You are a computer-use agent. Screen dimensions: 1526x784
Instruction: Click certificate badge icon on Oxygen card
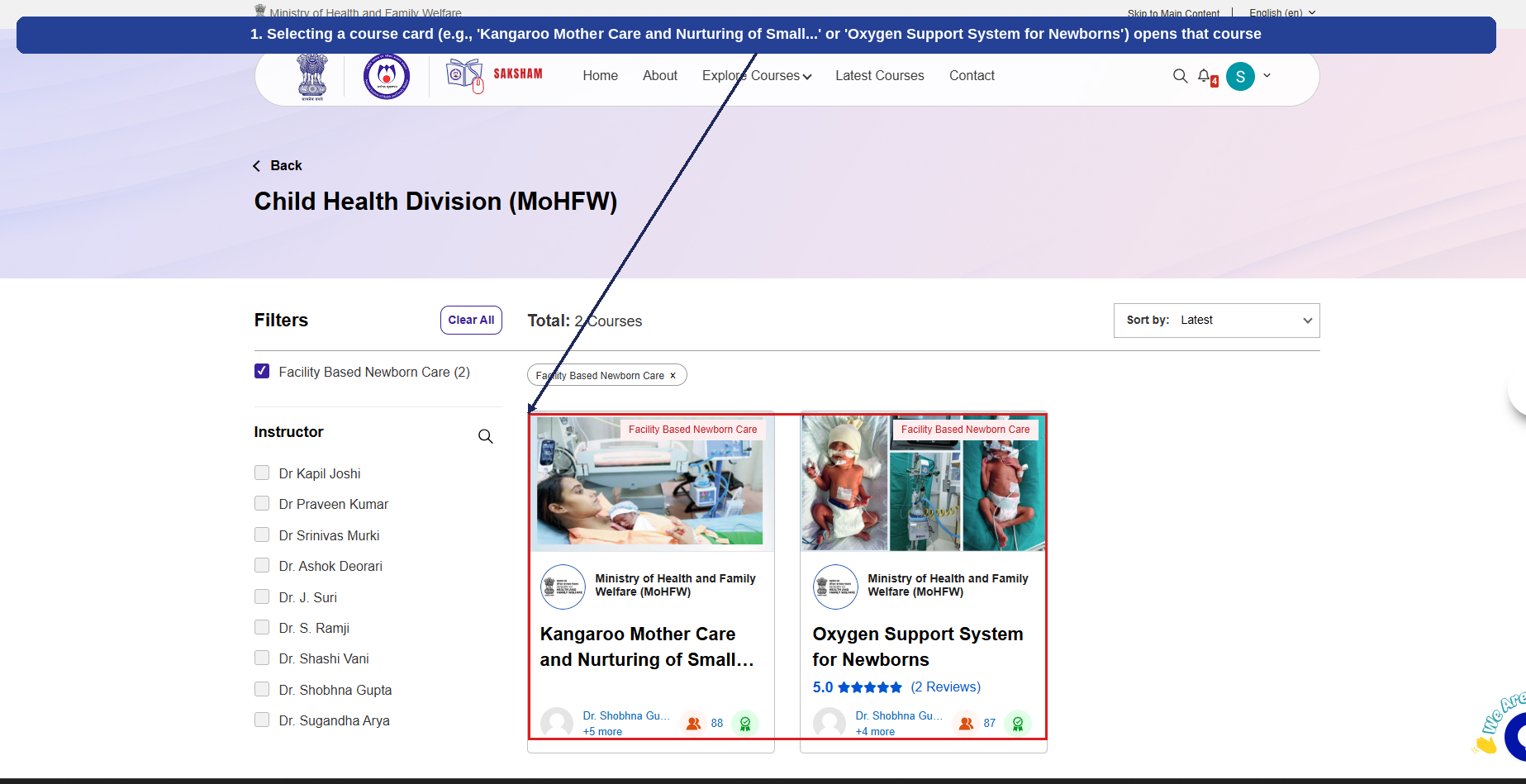point(1018,723)
